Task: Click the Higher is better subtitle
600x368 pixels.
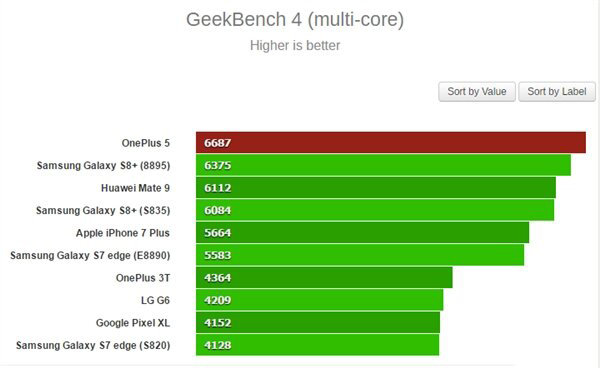Action: pyautogui.click(x=295, y=46)
